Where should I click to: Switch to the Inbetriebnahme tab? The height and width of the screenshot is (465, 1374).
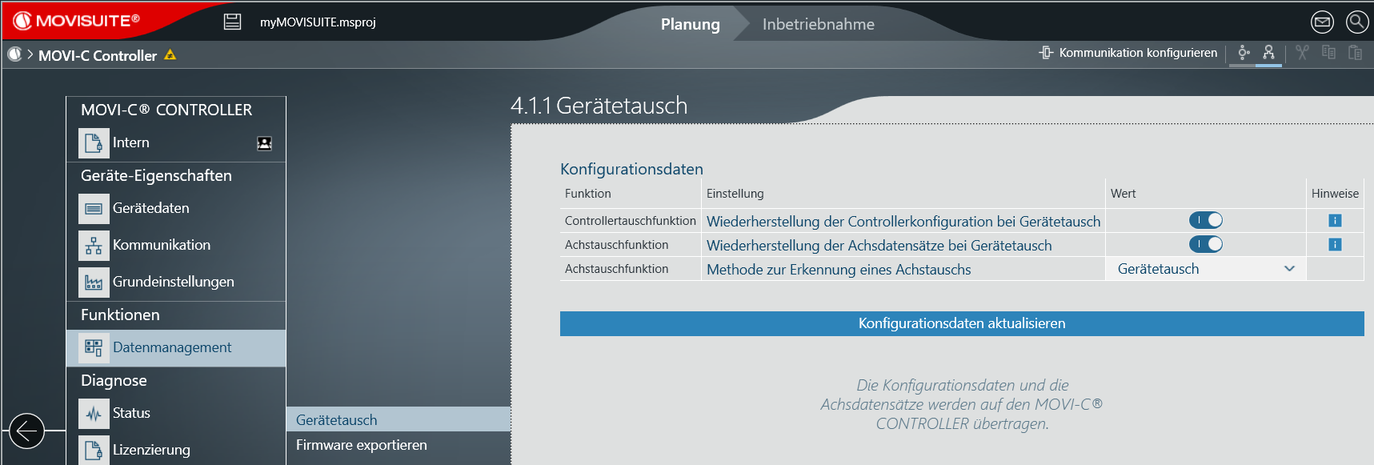(818, 24)
